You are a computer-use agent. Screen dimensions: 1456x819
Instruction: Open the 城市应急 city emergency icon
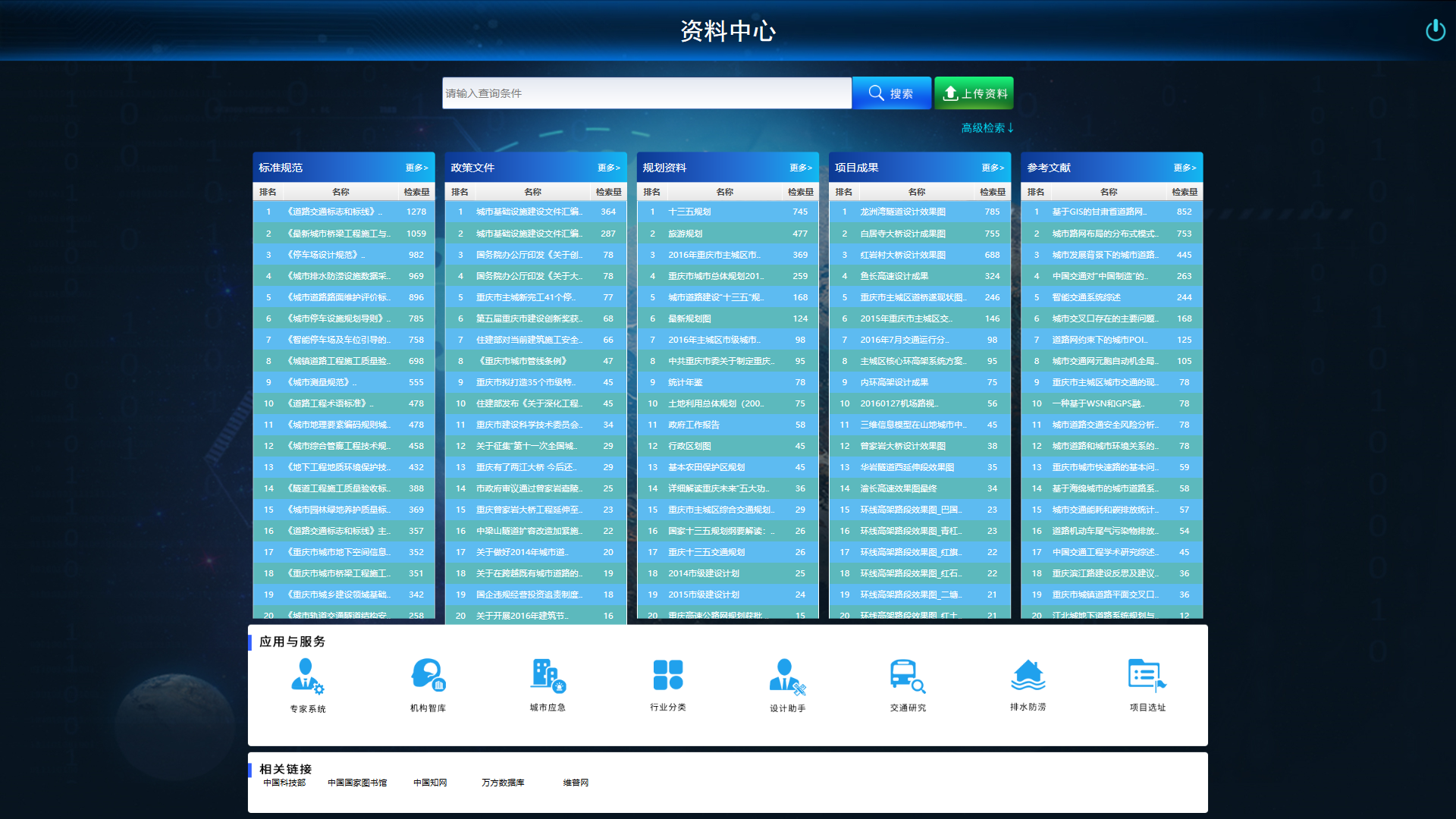coord(548,675)
